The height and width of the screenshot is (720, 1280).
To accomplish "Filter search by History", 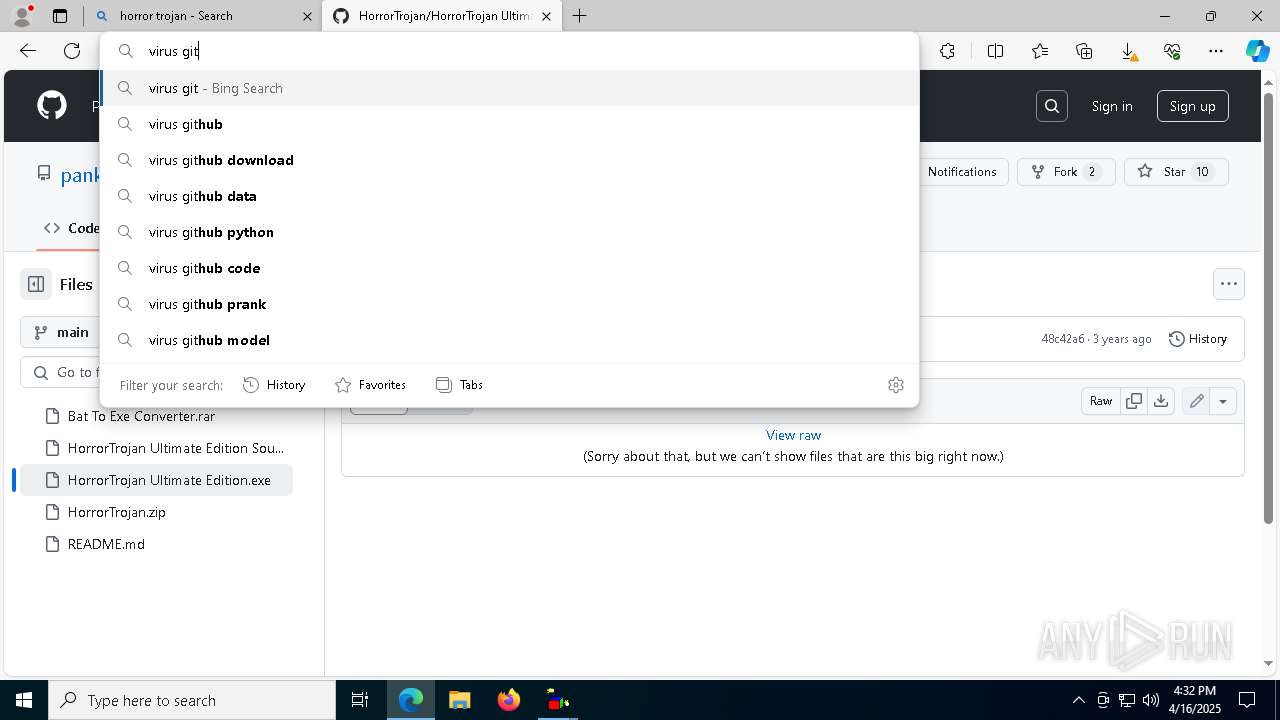I will pos(274,385).
